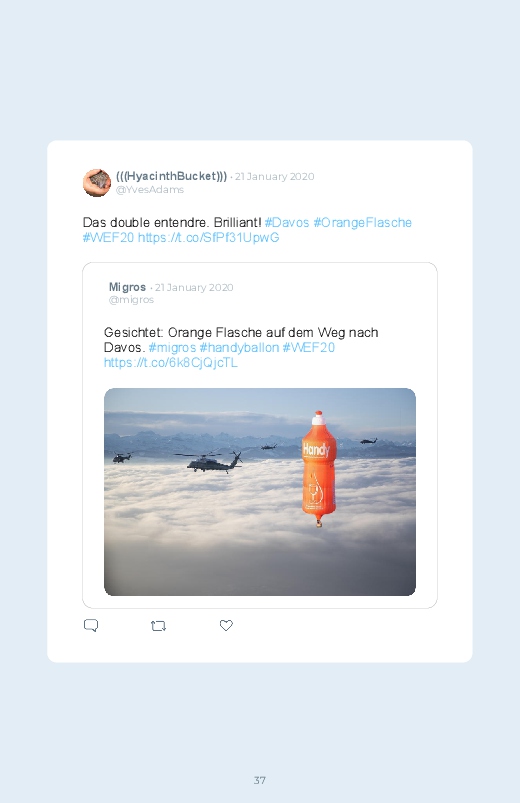520x803 pixels.
Task: Click the reply speech bubble icon
Action: pyautogui.click(x=91, y=625)
